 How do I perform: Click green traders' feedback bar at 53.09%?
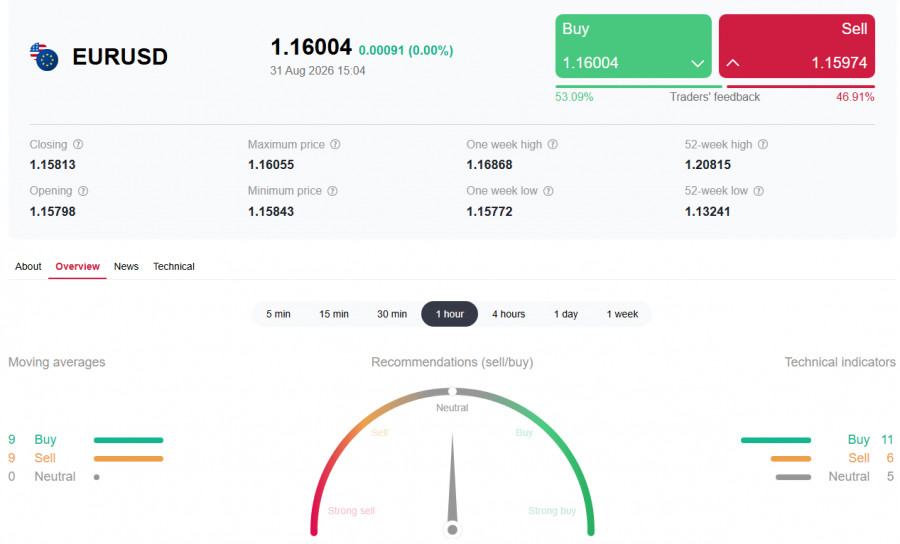pos(638,87)
